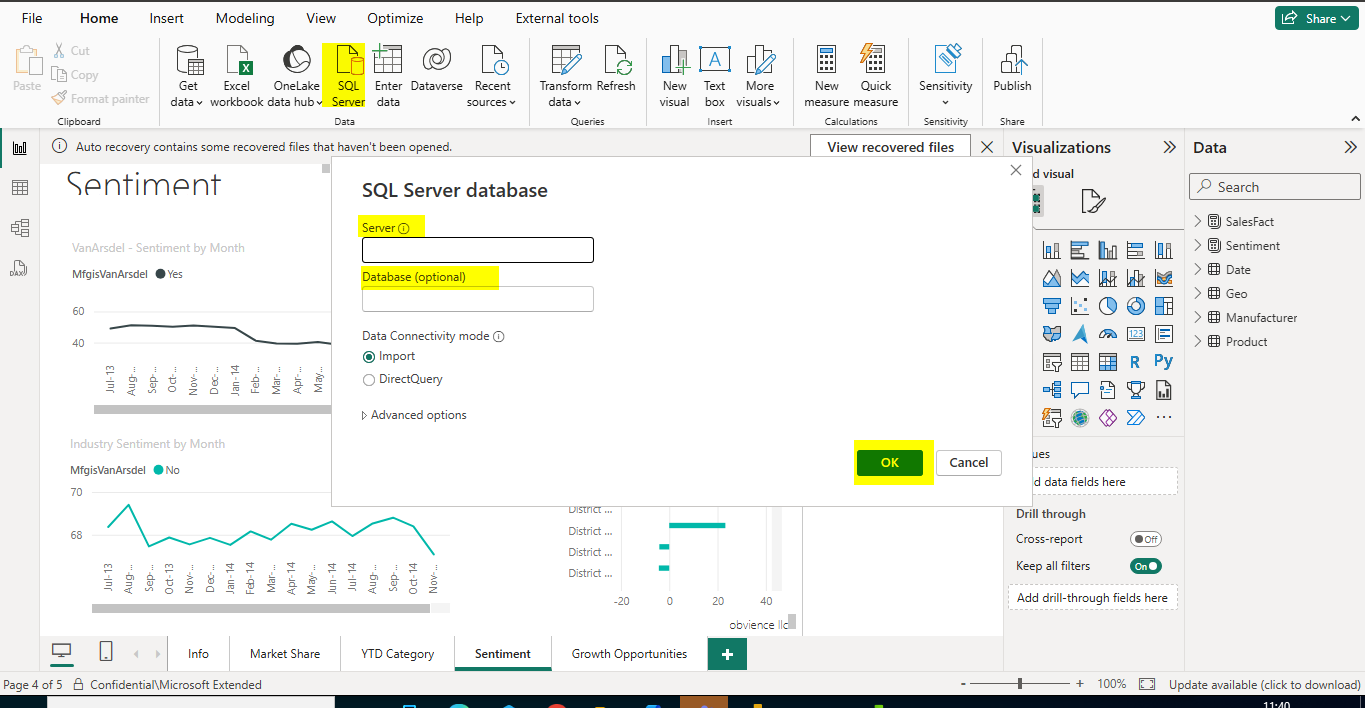1365x708 pixels.
Task: Toggle Cross-report drill through
Action: (1146, 539)
